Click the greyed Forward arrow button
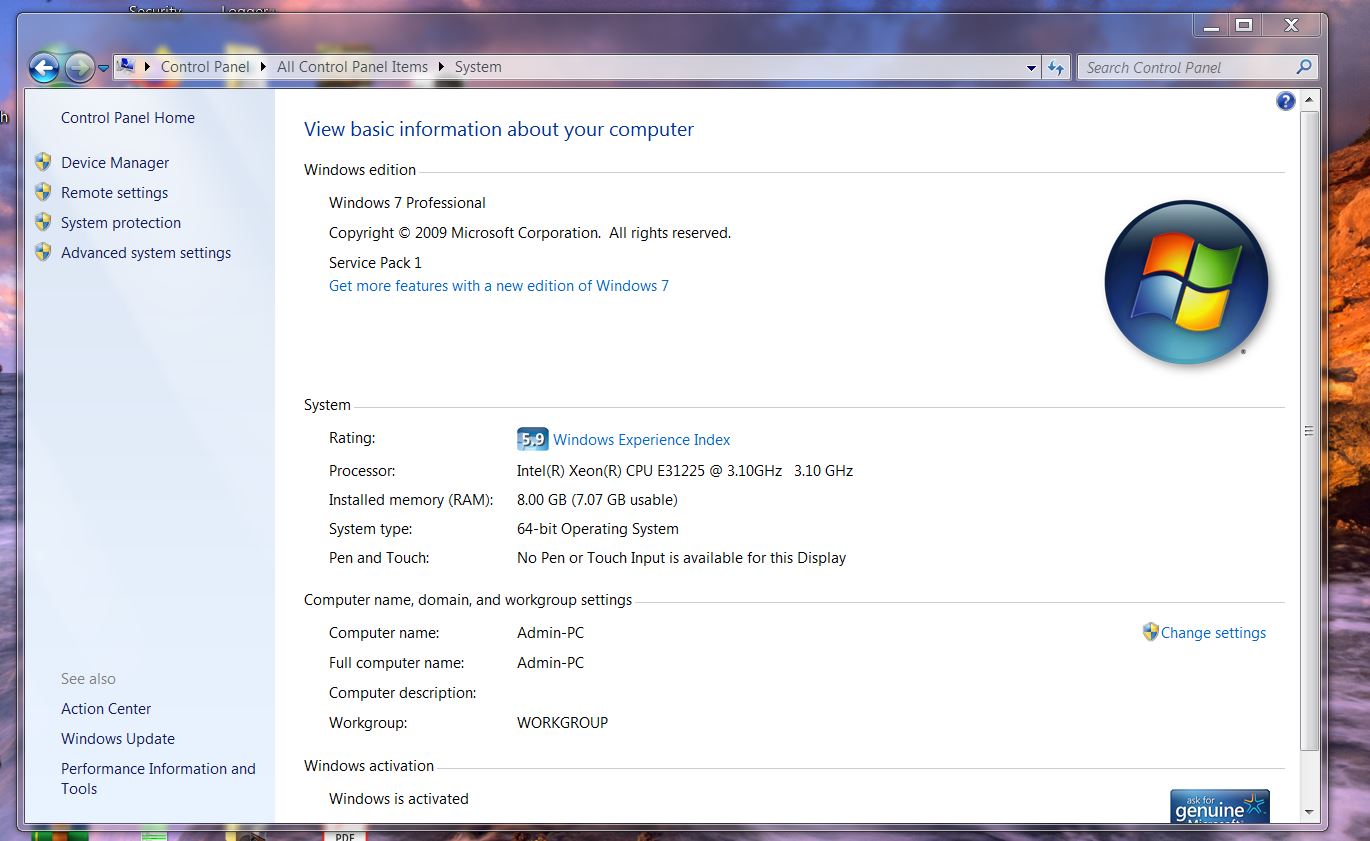Viewport: 1370px width, 841px height. [79, 67]
